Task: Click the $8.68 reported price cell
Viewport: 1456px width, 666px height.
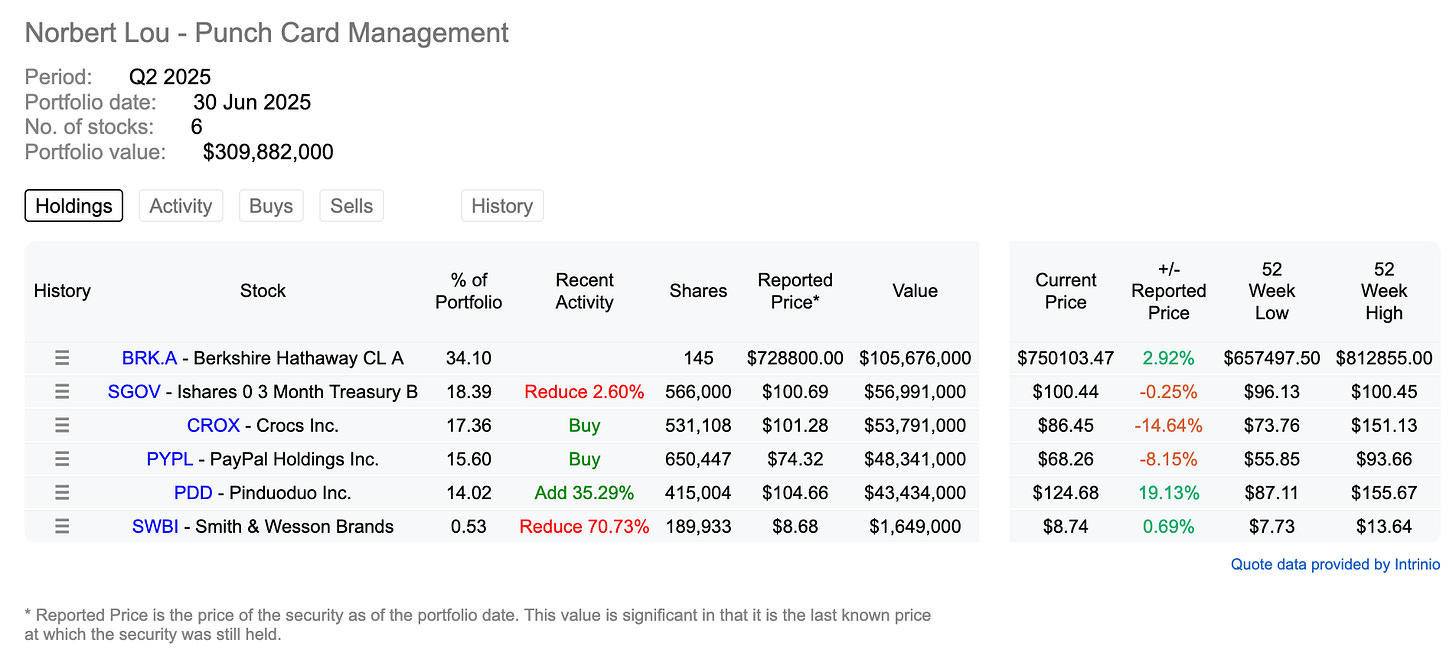Action: [x=795, y=527]
